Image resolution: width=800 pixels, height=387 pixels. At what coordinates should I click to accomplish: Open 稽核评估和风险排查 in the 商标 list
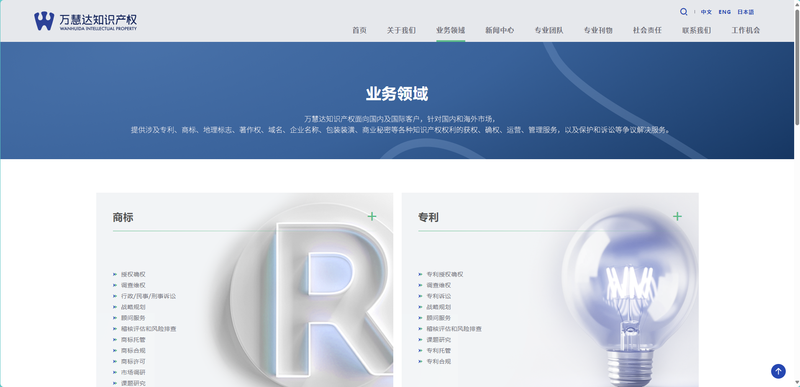tap(148, 329)
